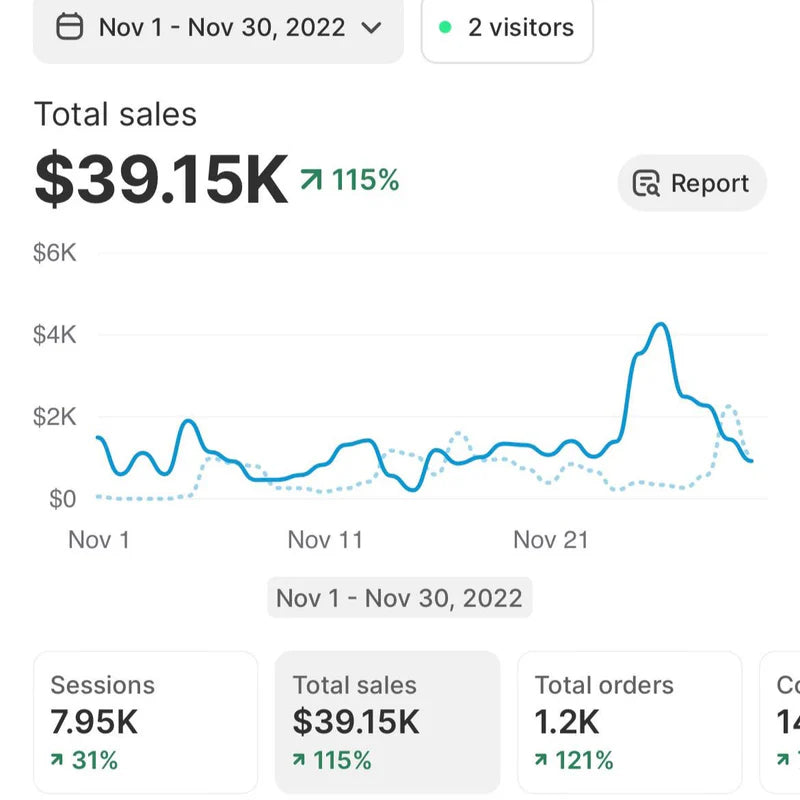The height and width of the screenshot is (800, 800).
Task: Click the highest peak of the solid sales line
Action: coord(660,325)
